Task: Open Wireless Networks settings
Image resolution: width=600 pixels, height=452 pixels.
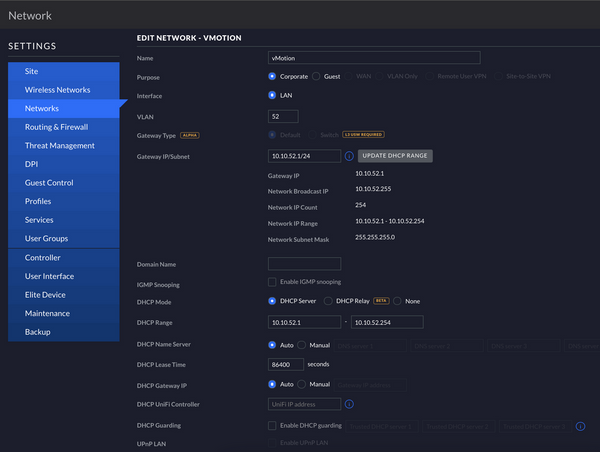Action: [x=57, y=90]
